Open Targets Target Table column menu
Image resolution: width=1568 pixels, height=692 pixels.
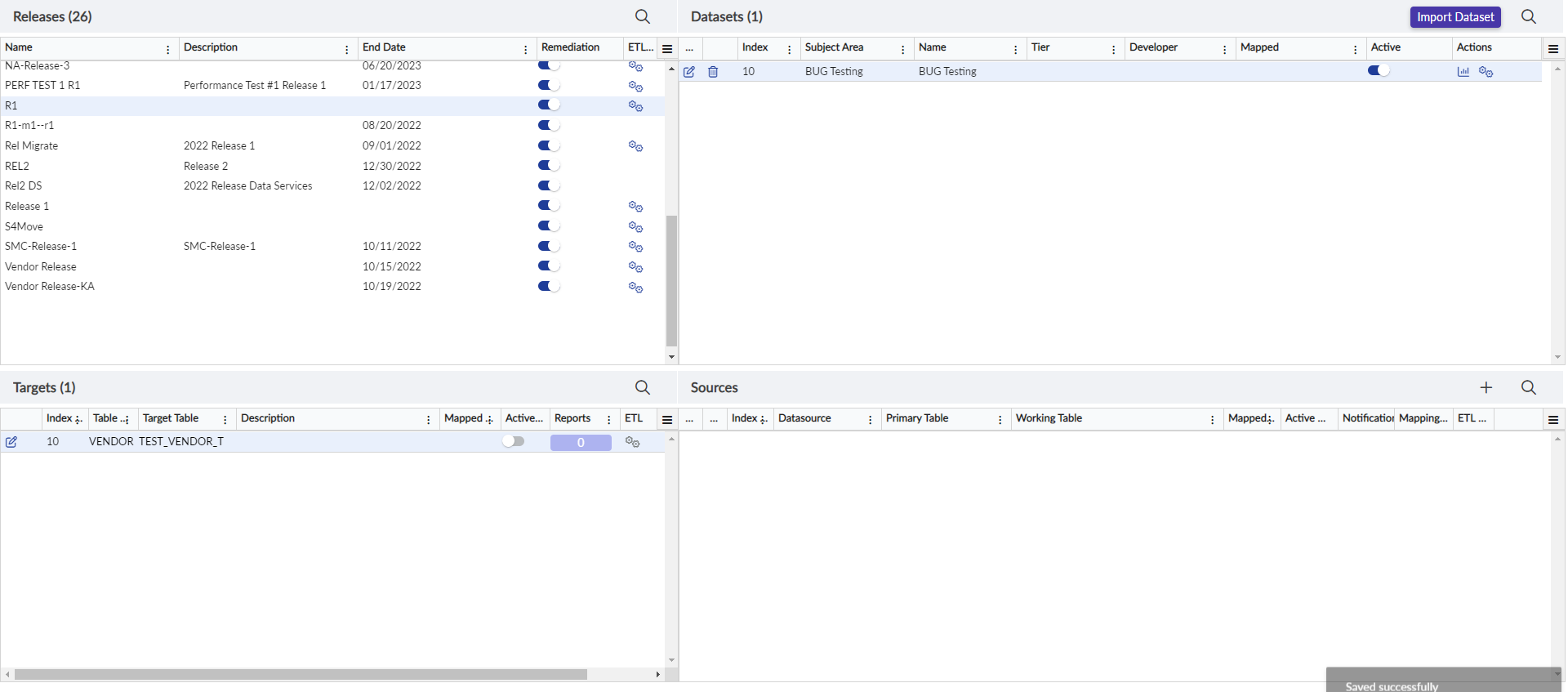[225, 420]
